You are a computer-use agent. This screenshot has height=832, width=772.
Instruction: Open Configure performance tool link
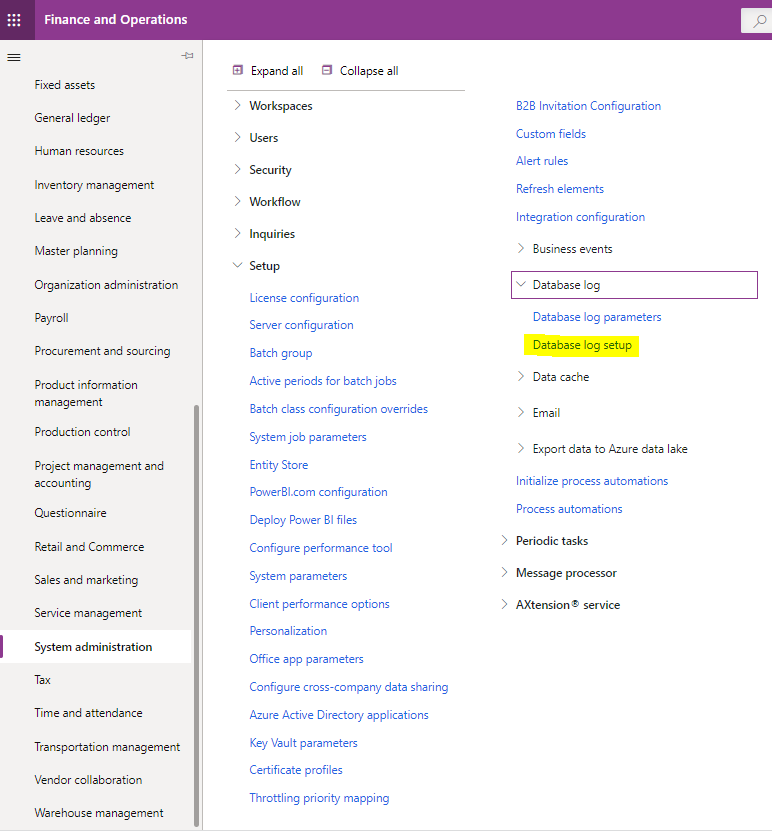tap(321, 548)
